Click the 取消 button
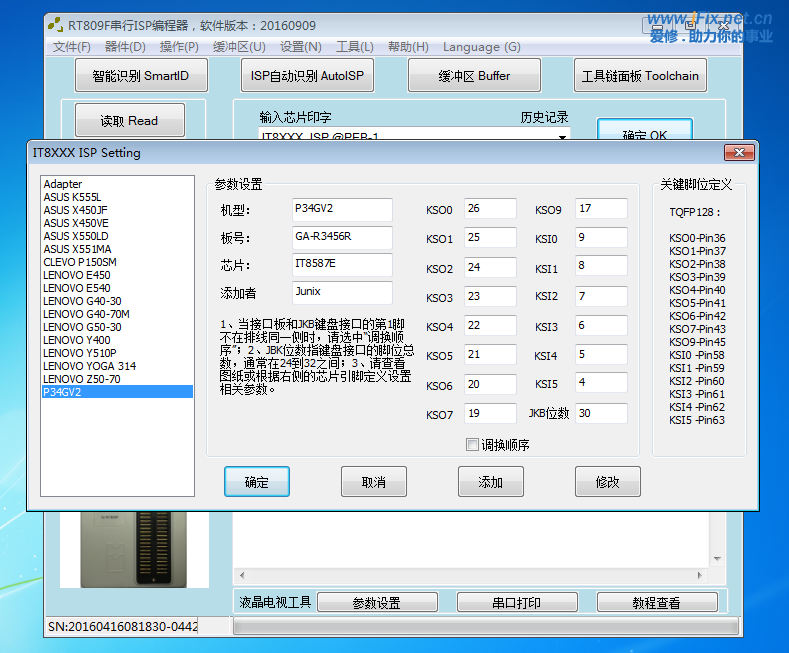 (x=373, y=482)
